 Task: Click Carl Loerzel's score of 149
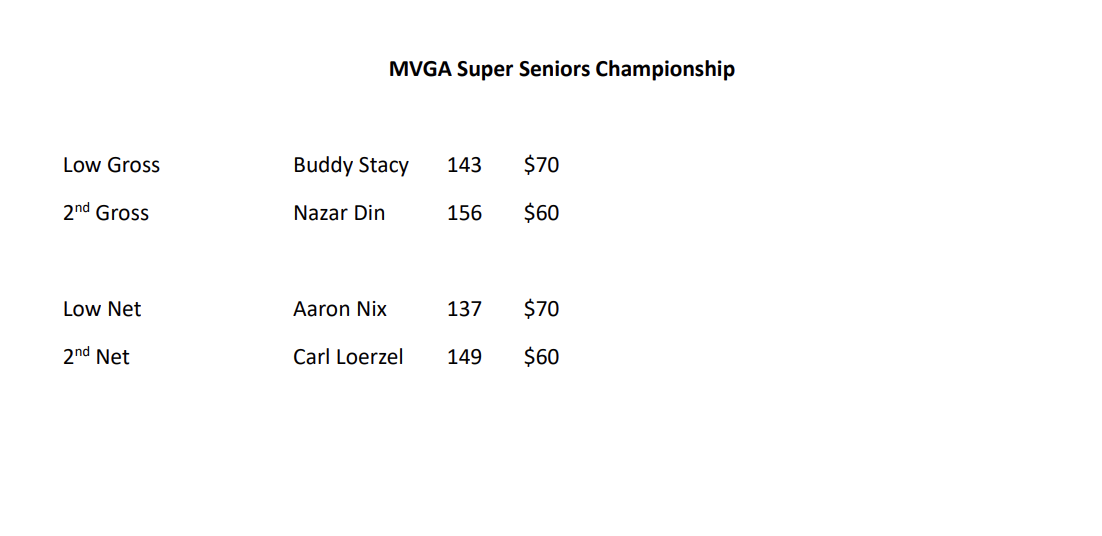(x=464, y=357)
